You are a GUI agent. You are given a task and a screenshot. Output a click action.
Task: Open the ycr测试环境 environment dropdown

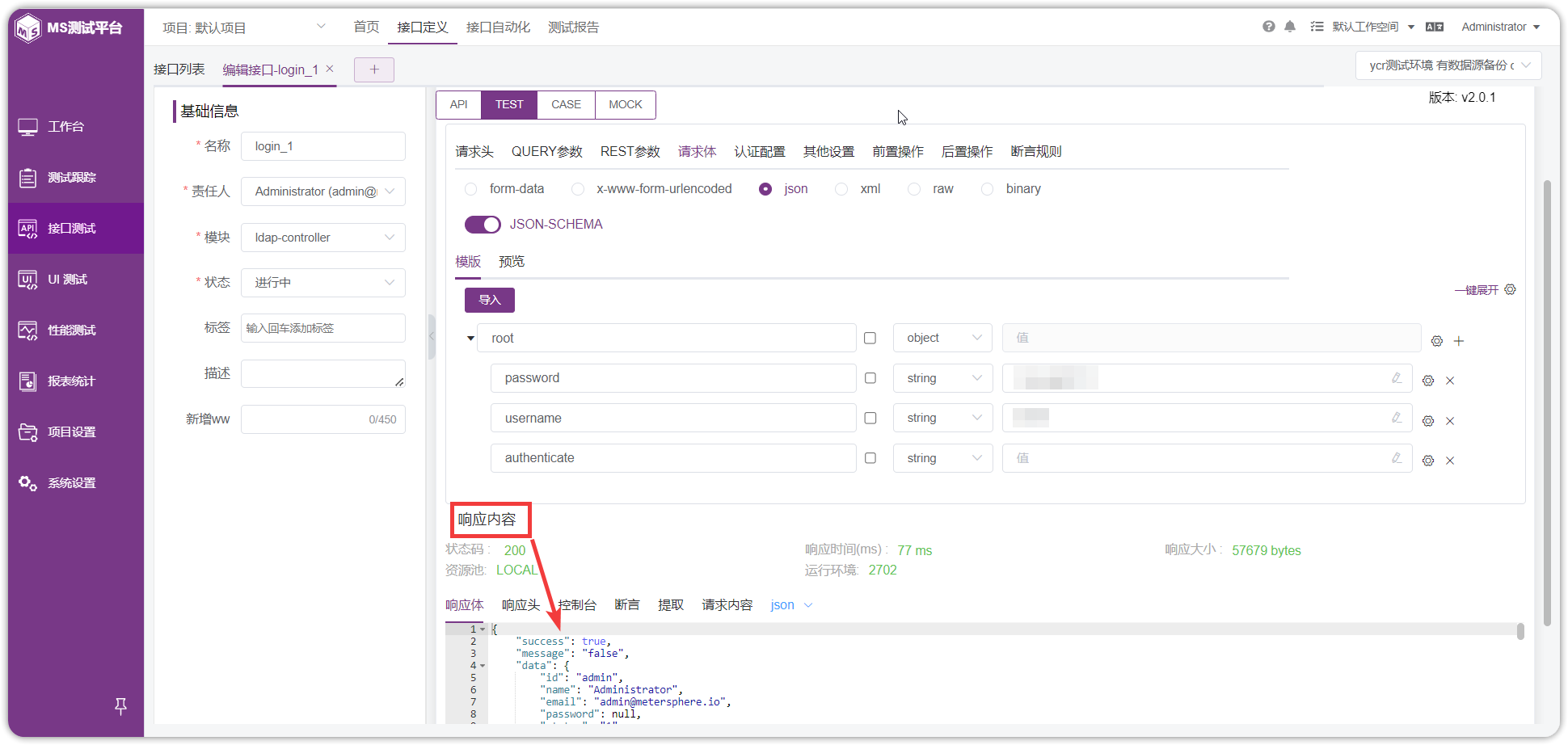[x=1448, y=65]
